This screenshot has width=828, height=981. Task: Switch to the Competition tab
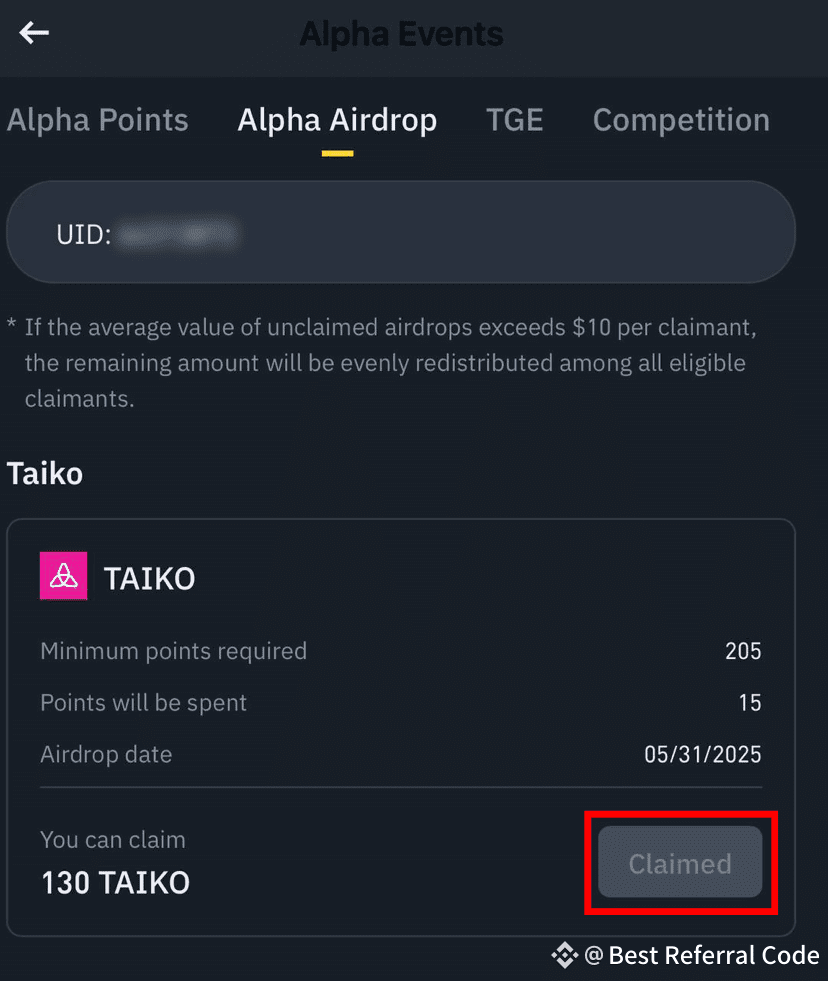coord(681,120)
